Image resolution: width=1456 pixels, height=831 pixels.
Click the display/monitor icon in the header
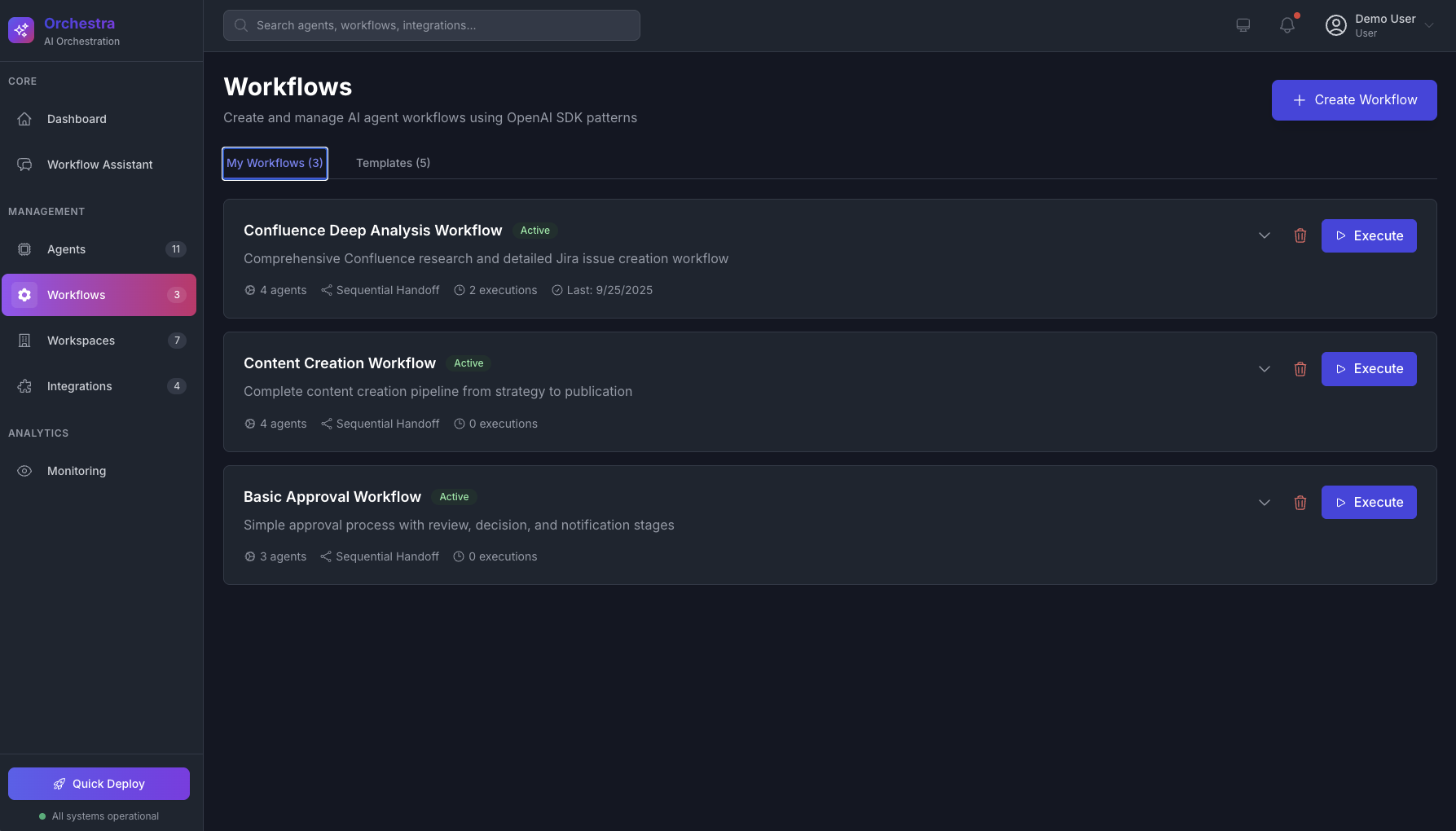1243,25
